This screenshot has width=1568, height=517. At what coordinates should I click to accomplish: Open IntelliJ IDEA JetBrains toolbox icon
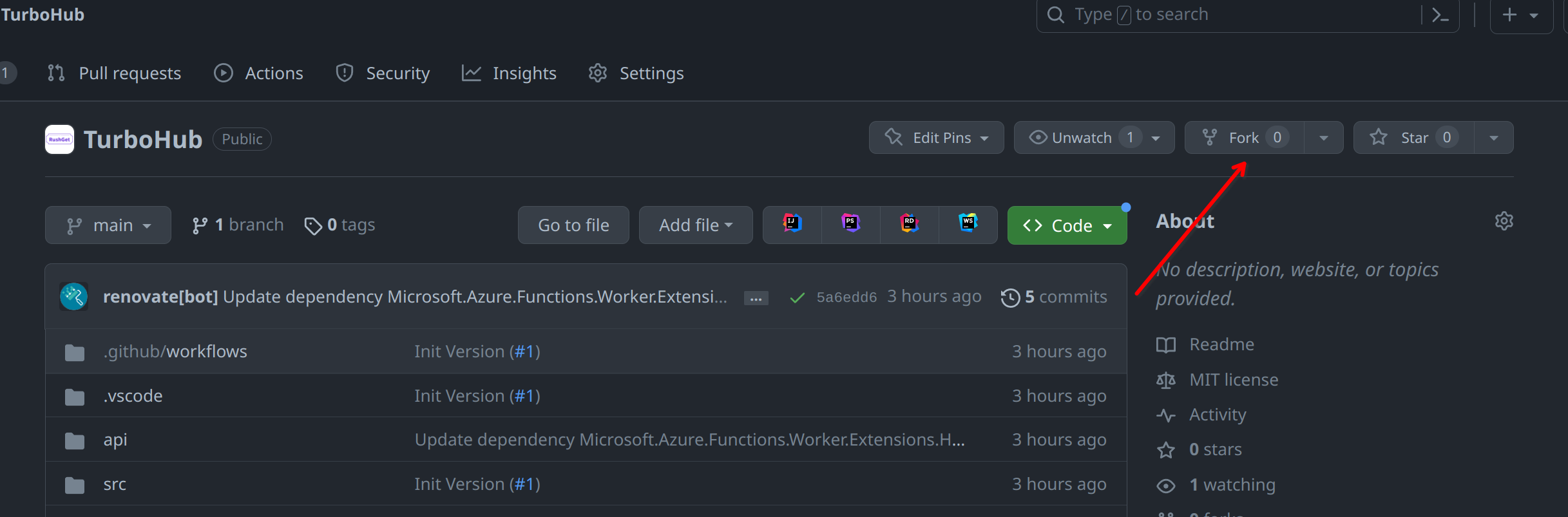tap(792, 223)
